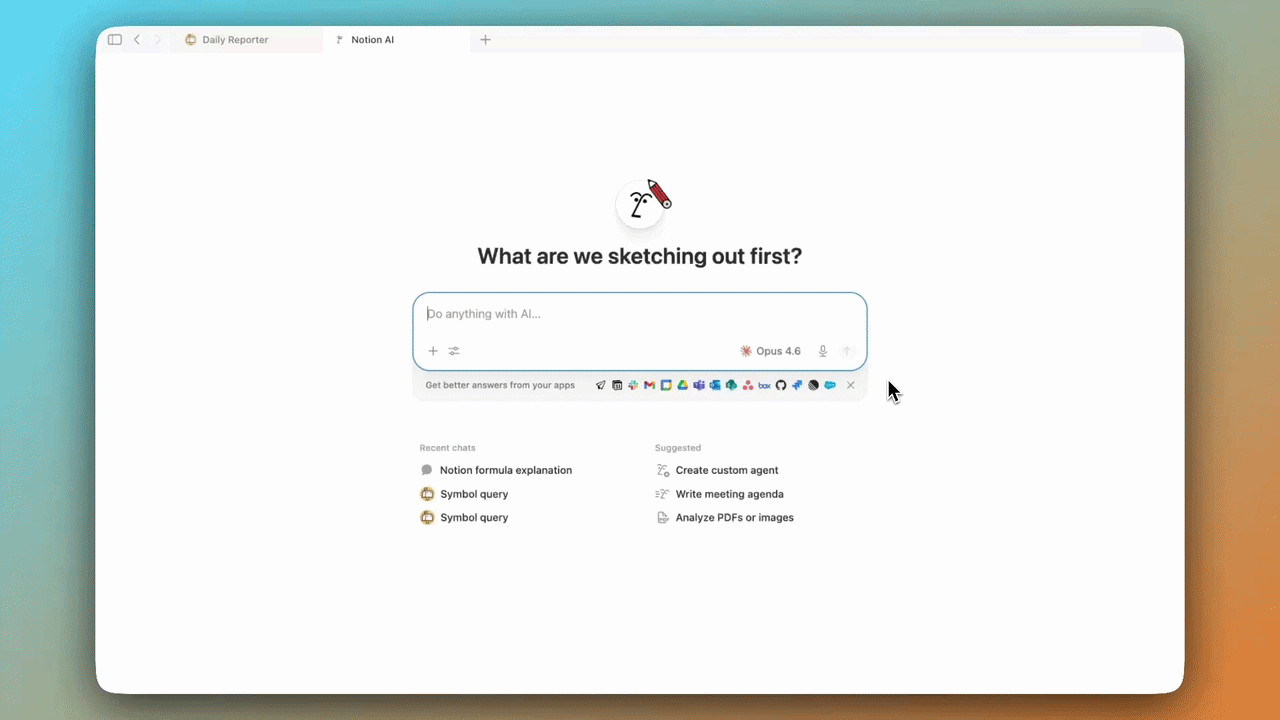Select the Notion AI tab
Viewport: 1280px width, 720px height.
click(396, 40)
